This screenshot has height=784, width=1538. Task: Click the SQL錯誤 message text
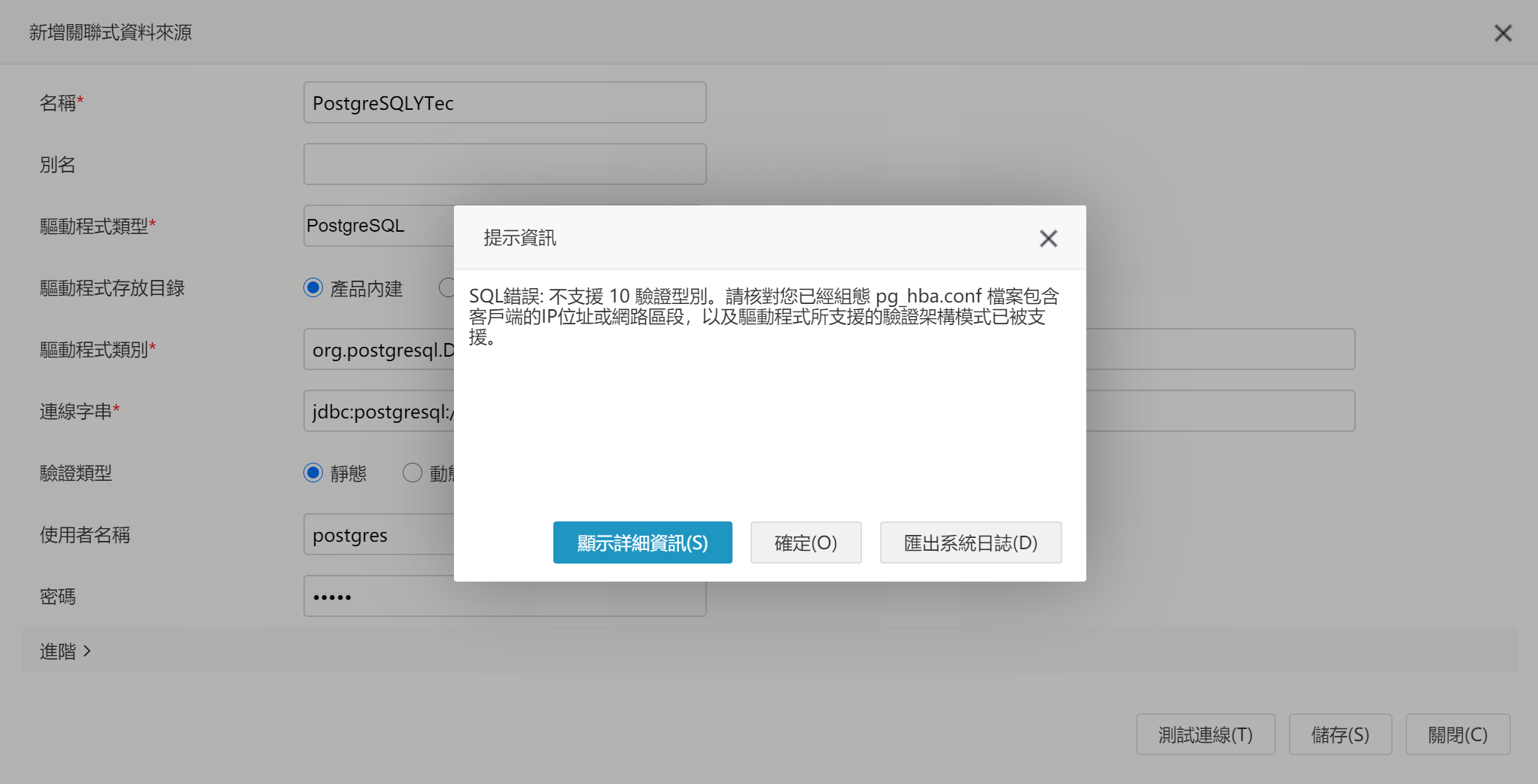point(764,317)
